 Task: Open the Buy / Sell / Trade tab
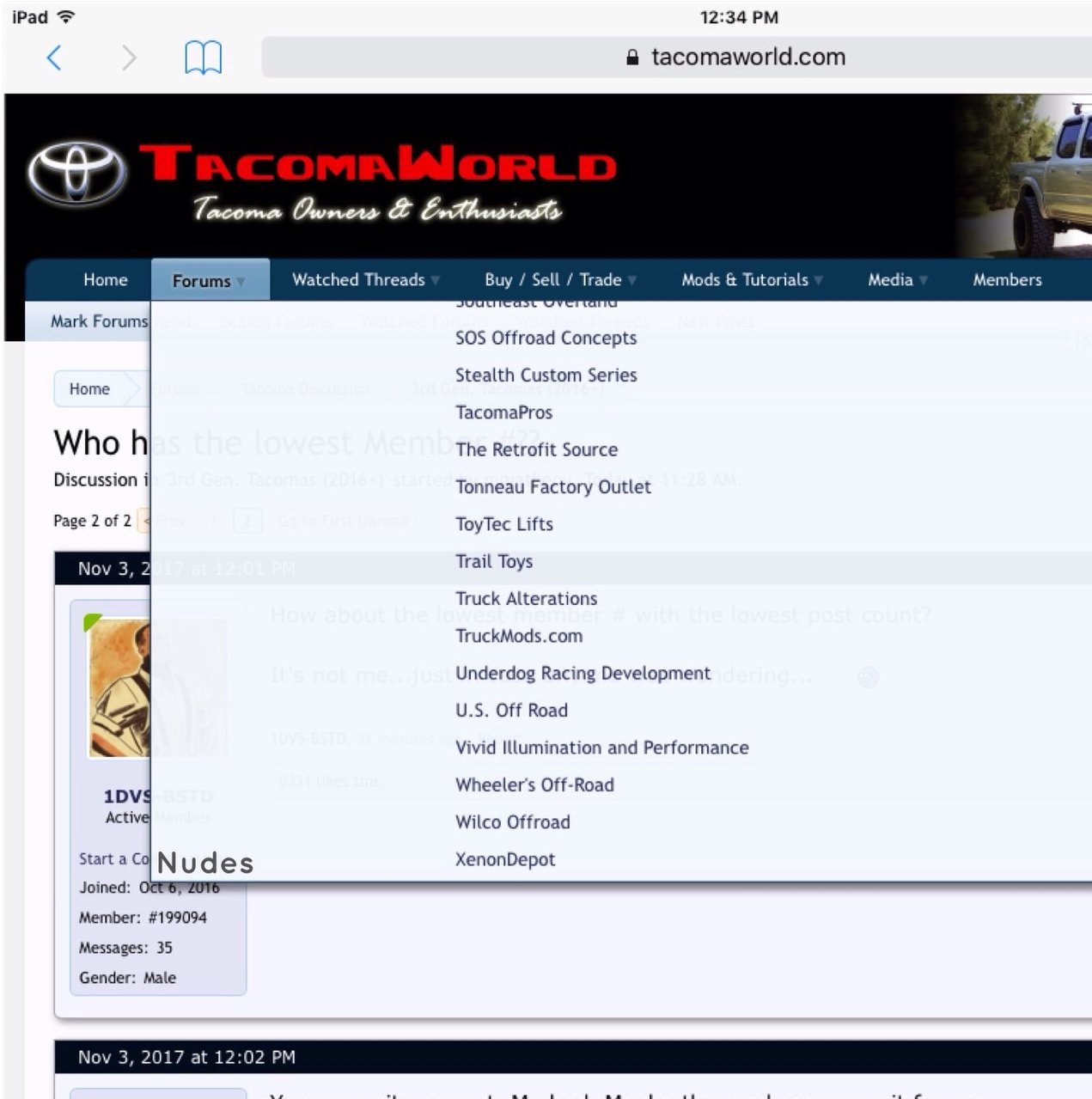pyautogui.click(x=552, y=280)
